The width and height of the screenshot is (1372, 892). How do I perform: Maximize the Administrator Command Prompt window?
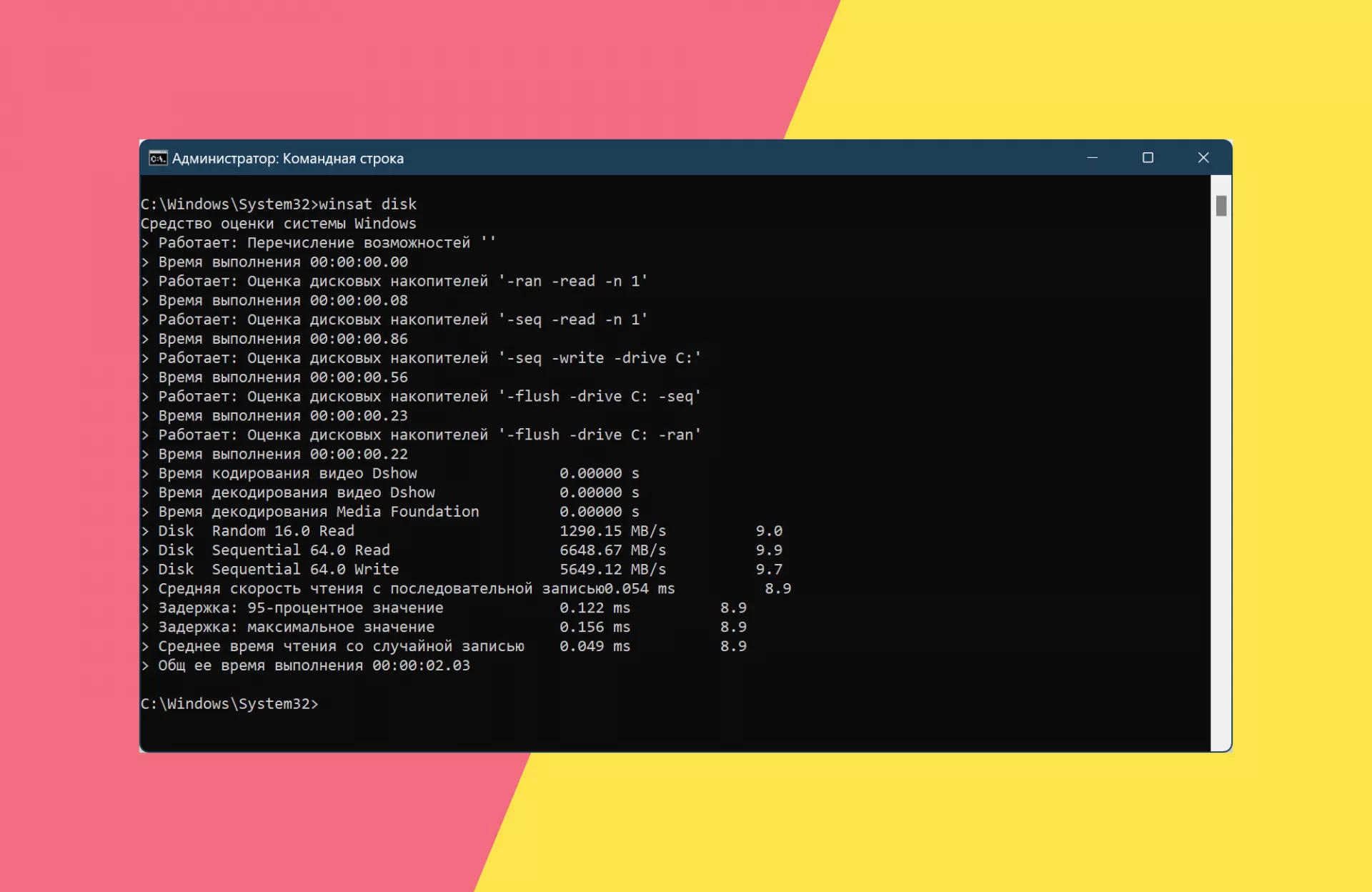click(1148, 158)
